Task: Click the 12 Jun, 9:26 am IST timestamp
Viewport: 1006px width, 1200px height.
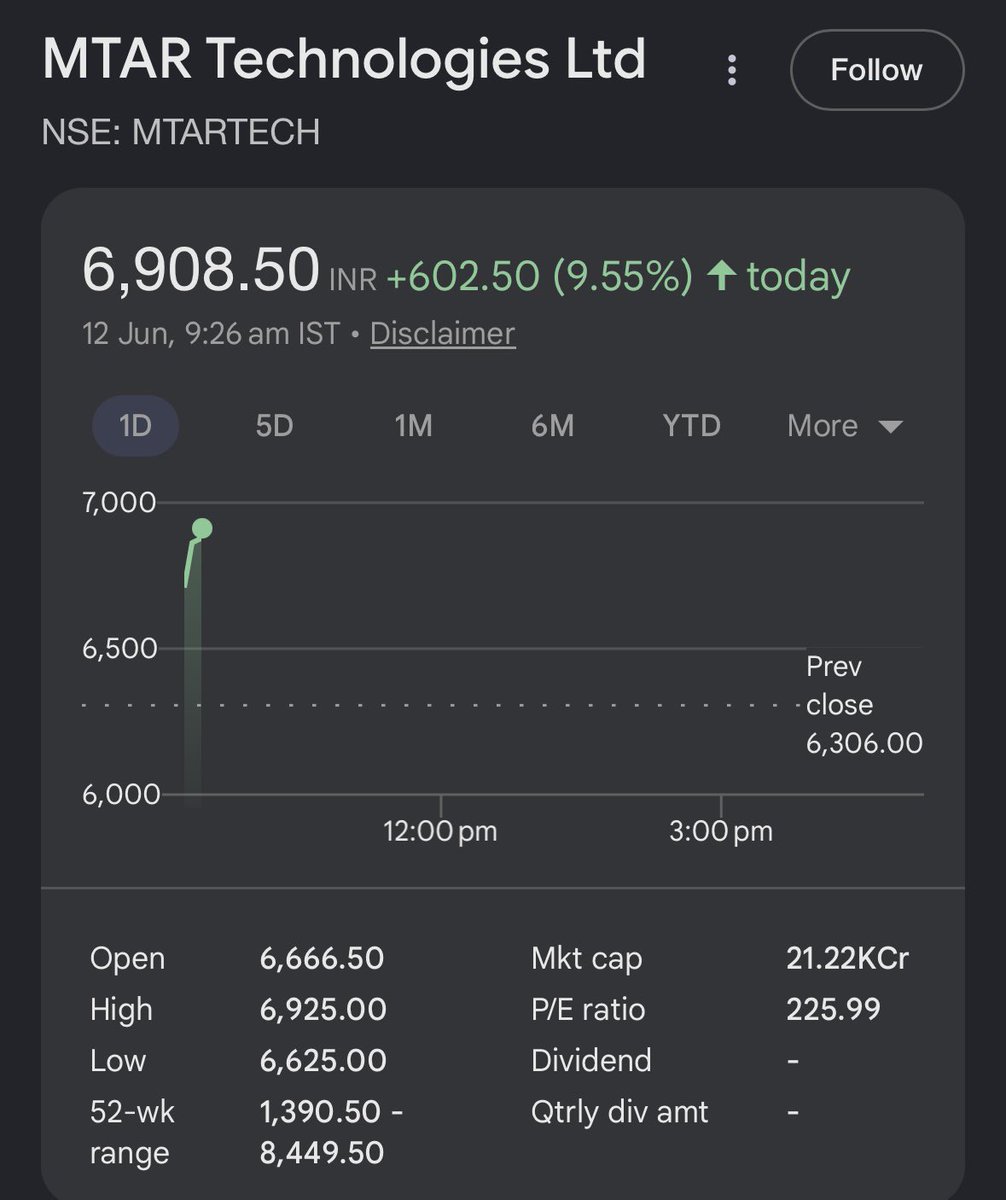Action: (x=211, y=333)
